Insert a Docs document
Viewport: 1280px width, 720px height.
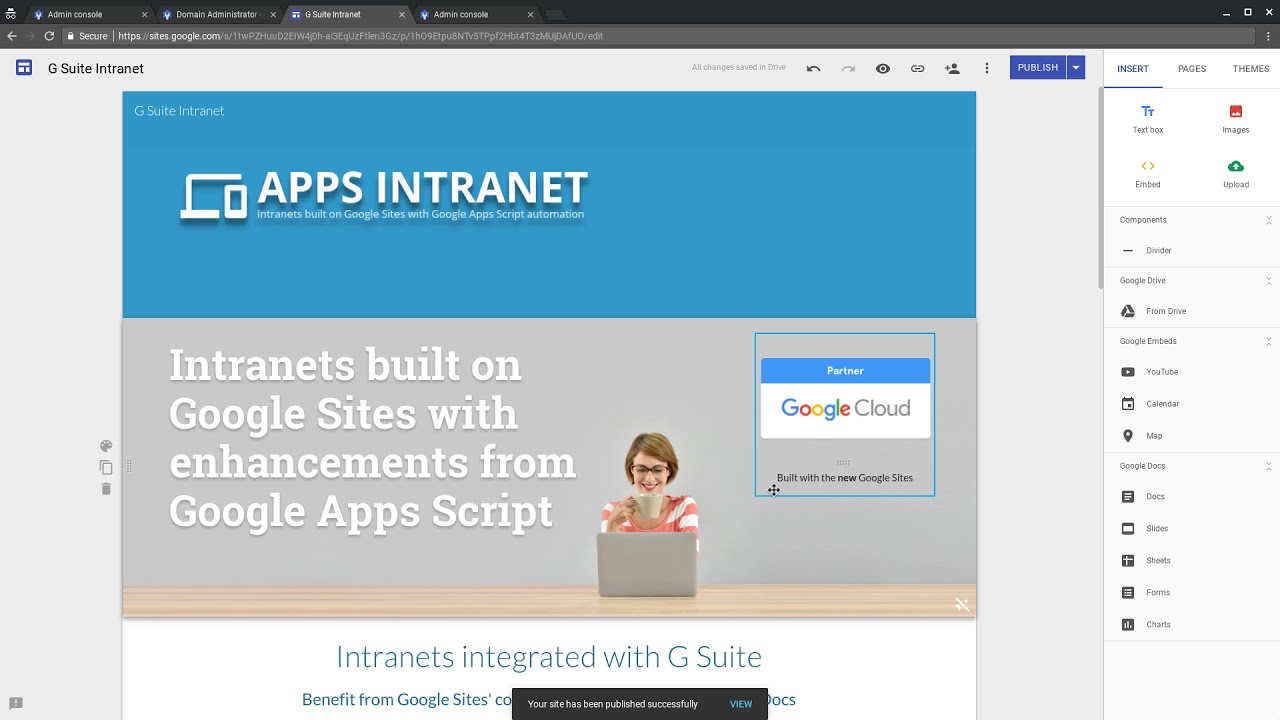(1192, 497)
